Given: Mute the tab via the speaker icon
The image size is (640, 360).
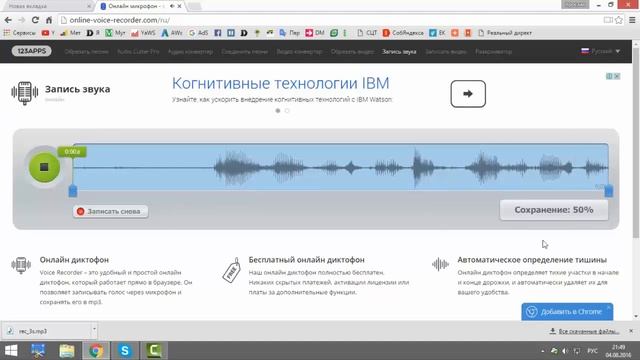Looking at the screenshot, I should [x=172, y=6].
